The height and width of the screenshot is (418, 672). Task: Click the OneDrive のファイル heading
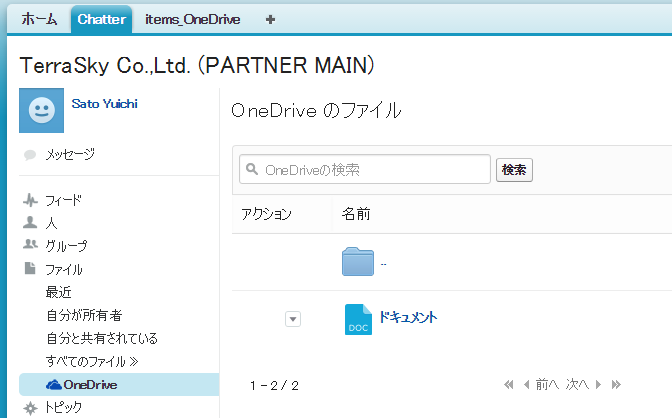[316, 111]
